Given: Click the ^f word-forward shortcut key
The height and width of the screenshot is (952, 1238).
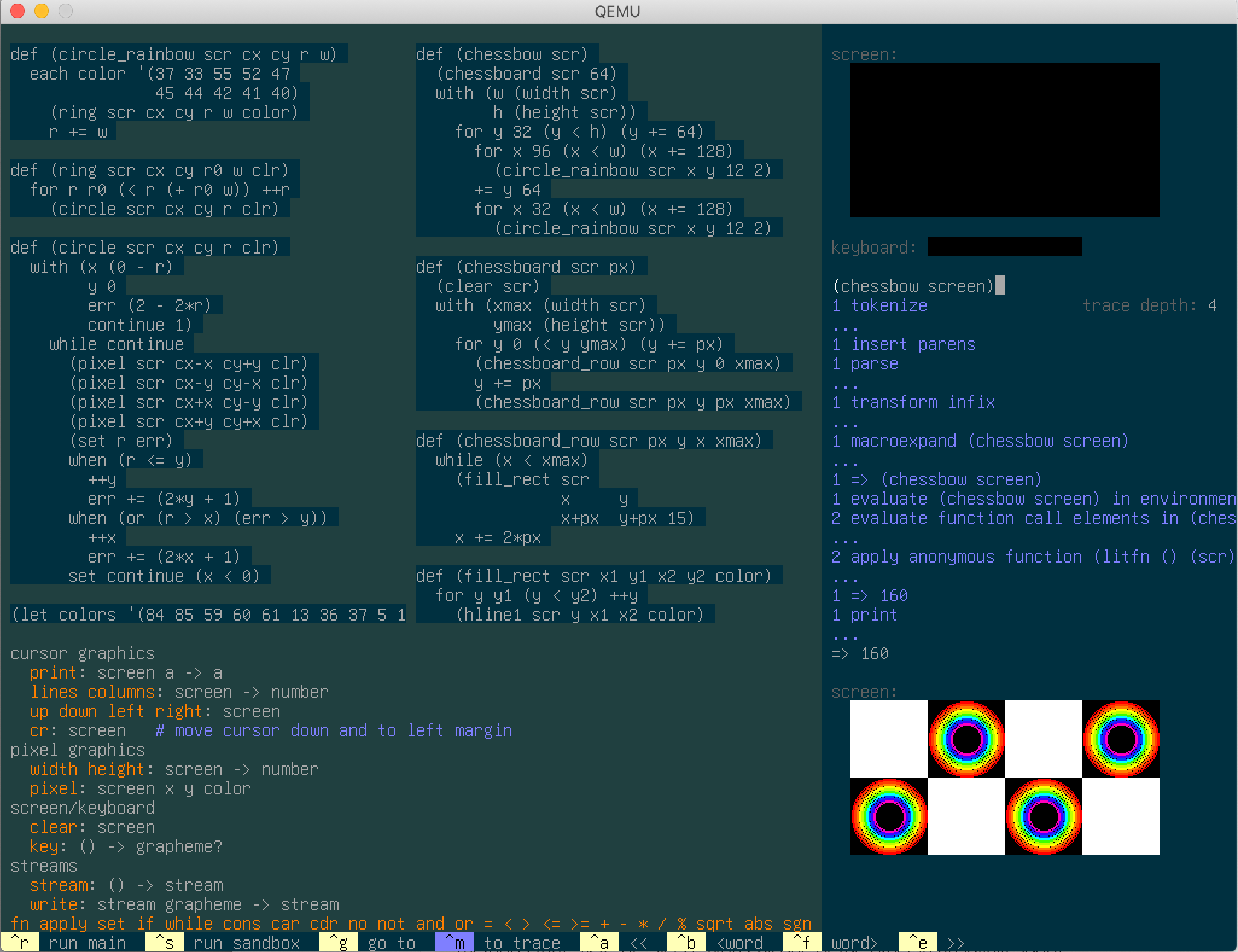Looking at the screenshot, I should coord(802,942).
